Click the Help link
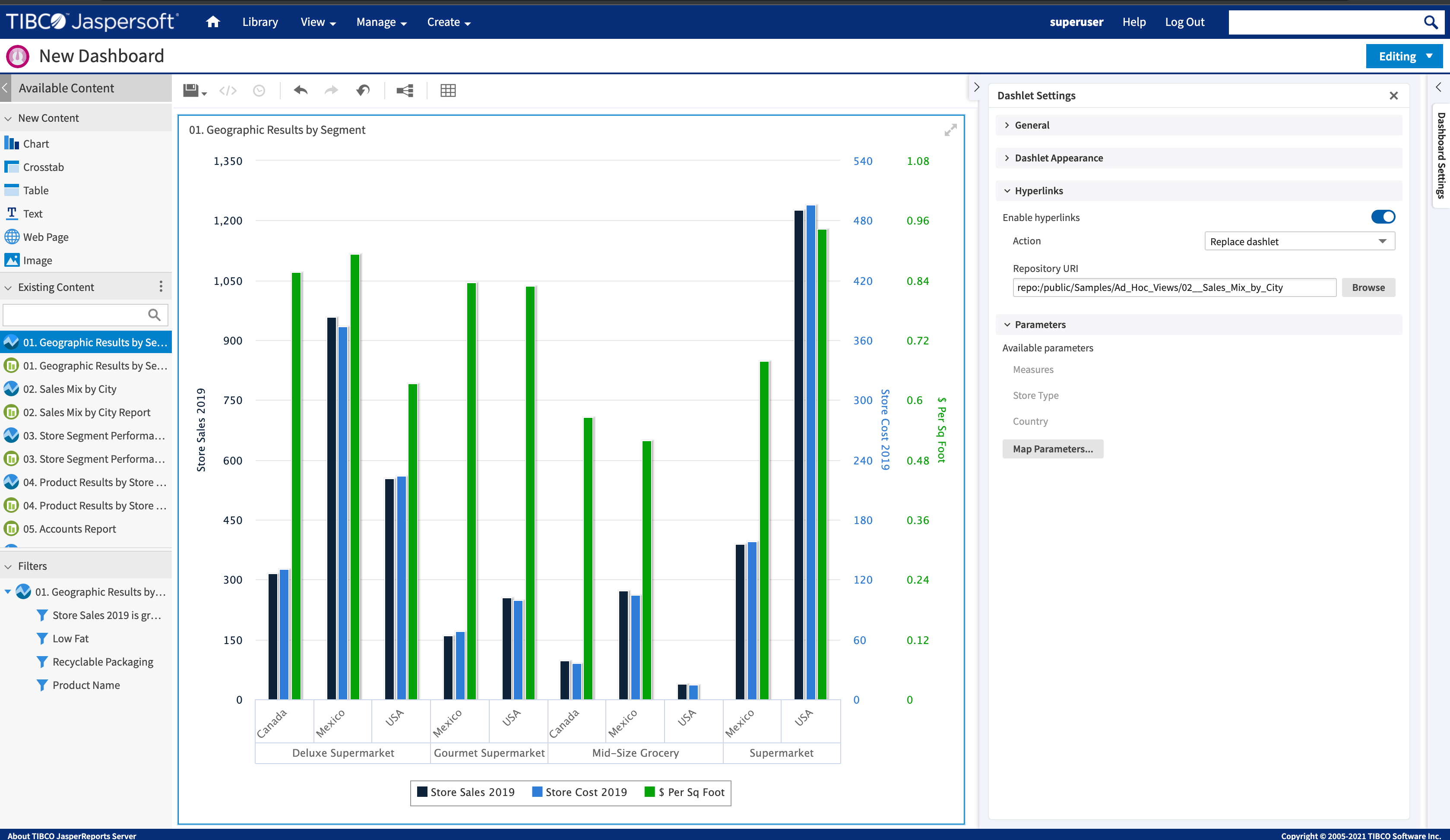Image resolution: width=1450 pixels, height=840 pixels. point(1133,22)
